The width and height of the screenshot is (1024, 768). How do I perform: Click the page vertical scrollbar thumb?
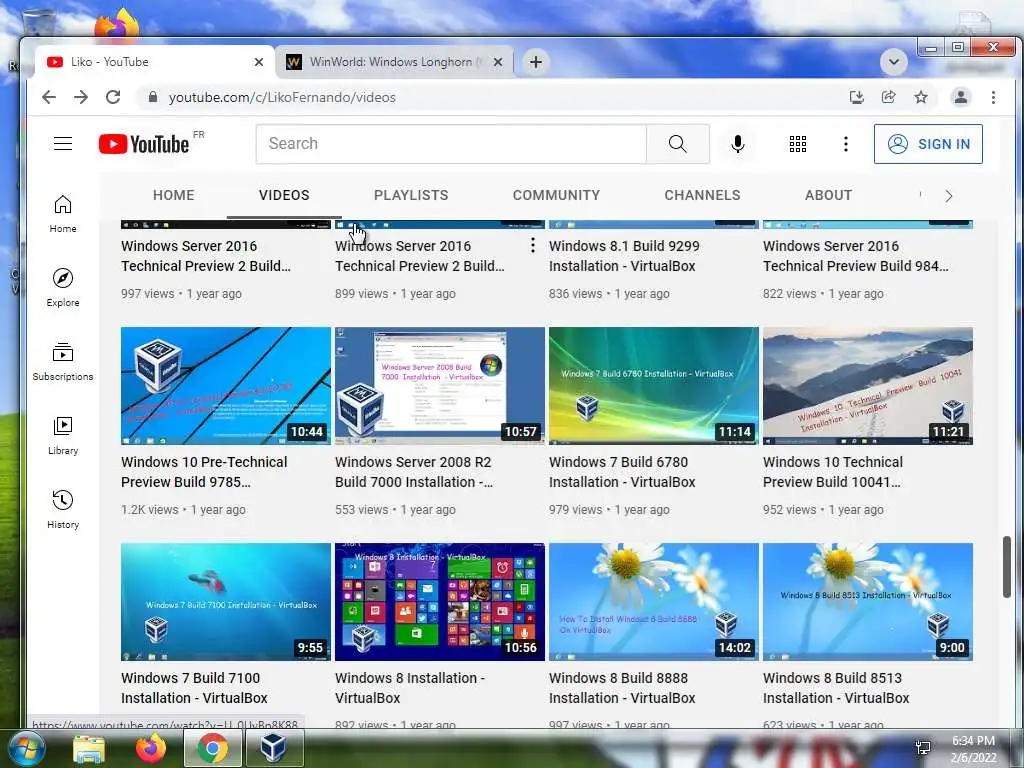click(x=1007, y=567)
